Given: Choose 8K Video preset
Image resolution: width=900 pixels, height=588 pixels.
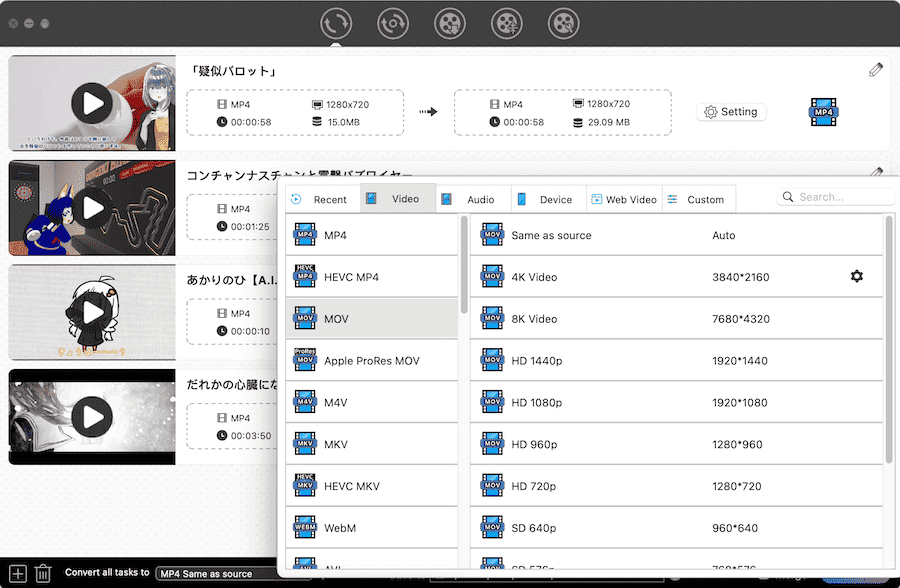Looking at the screenshot, I should coord(676,319).
